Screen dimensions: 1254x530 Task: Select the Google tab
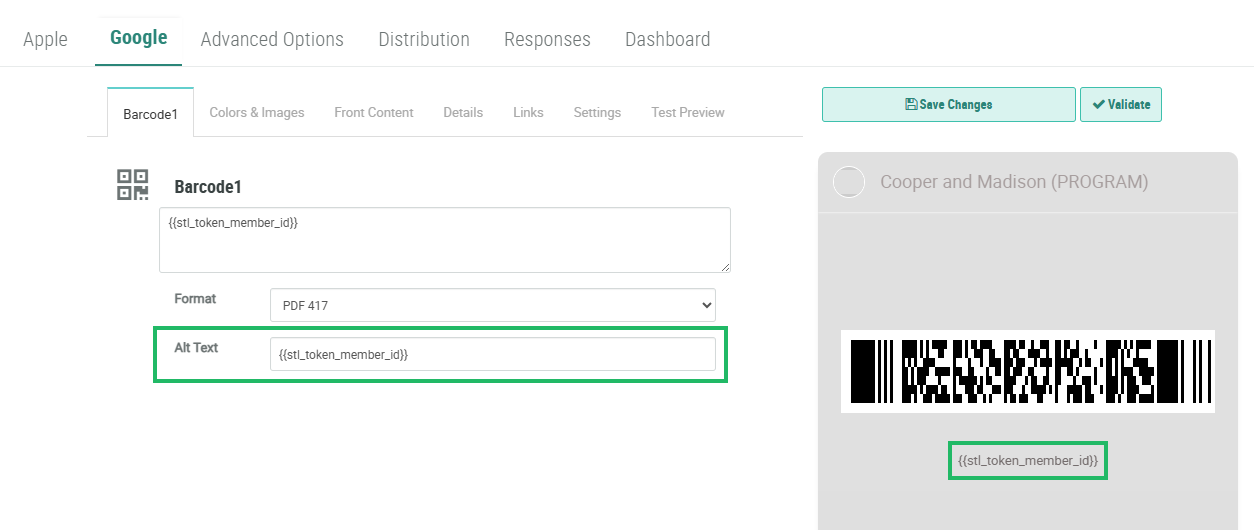138,38
